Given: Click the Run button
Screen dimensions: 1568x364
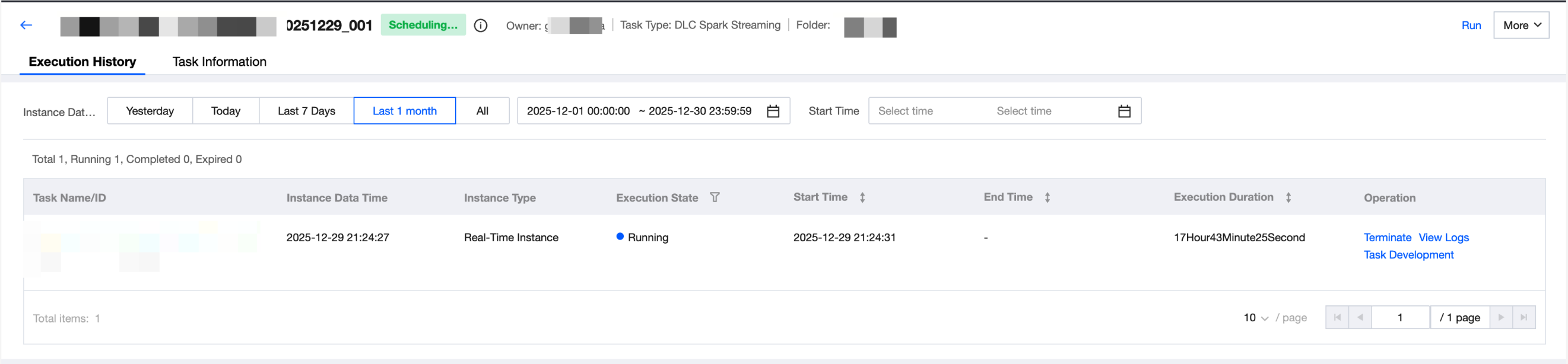Looking at the screenshot, I should coord(1471,25).
